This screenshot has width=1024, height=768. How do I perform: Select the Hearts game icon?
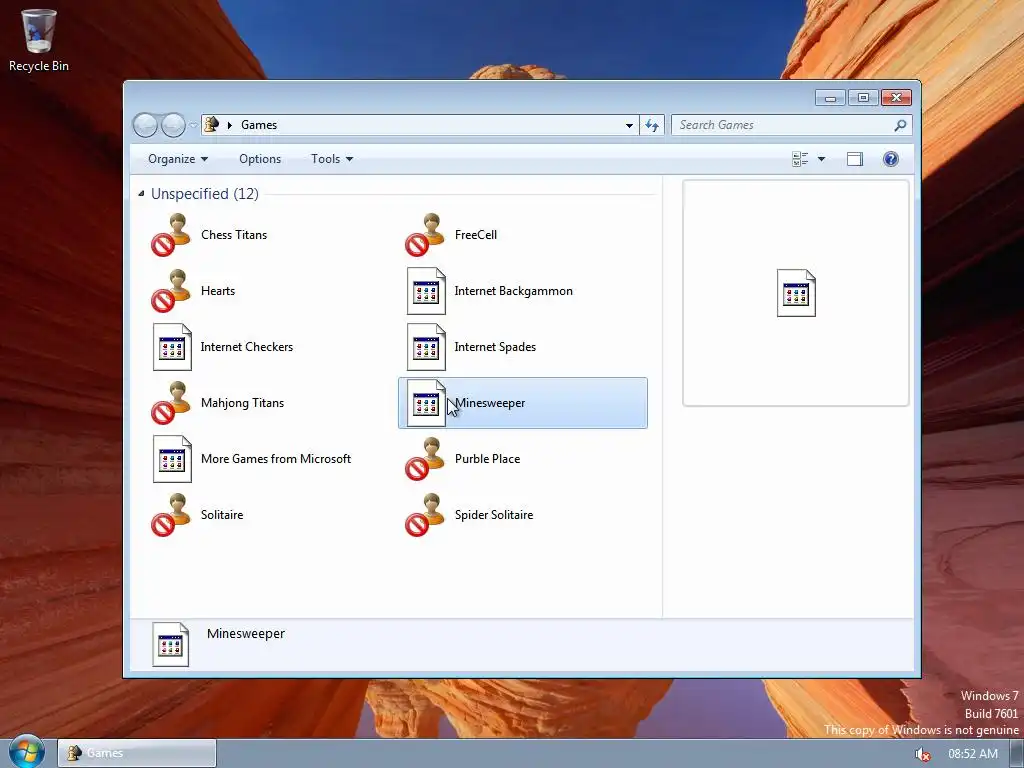[x=172, y=291]
